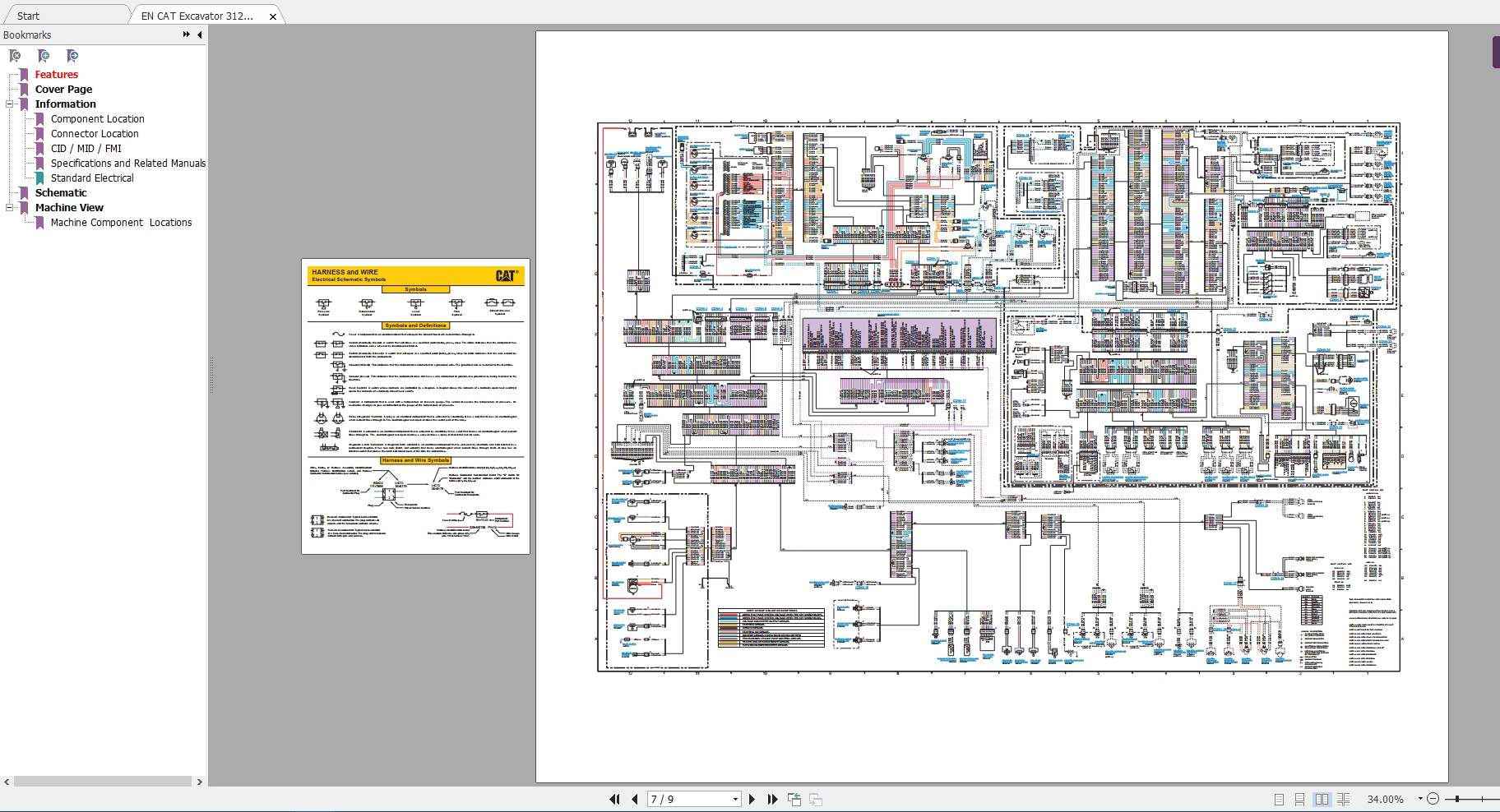
Task: Jump to last page button
Action: [x=772, y=799]
